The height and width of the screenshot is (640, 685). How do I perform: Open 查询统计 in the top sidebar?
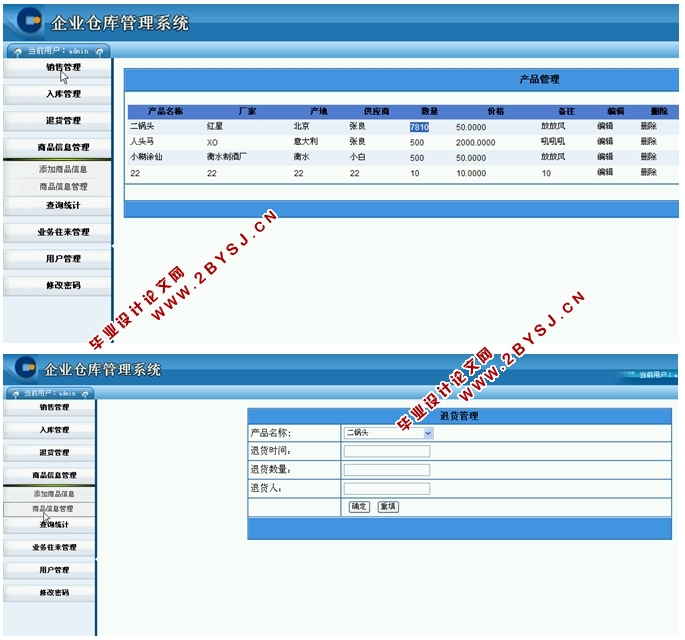click(x=57, y=206)
